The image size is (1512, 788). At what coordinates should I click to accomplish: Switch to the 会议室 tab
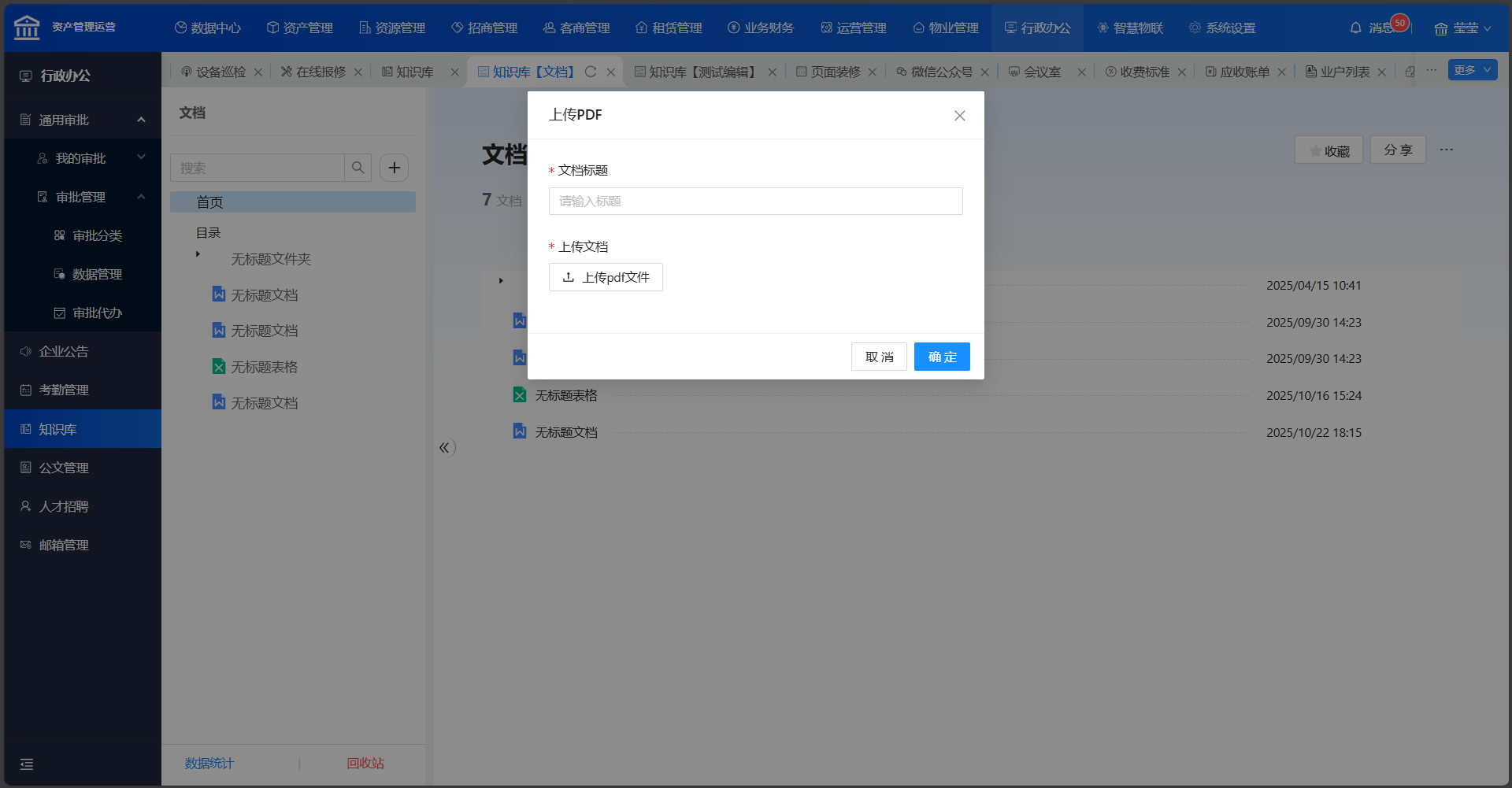coord(1042,72)
